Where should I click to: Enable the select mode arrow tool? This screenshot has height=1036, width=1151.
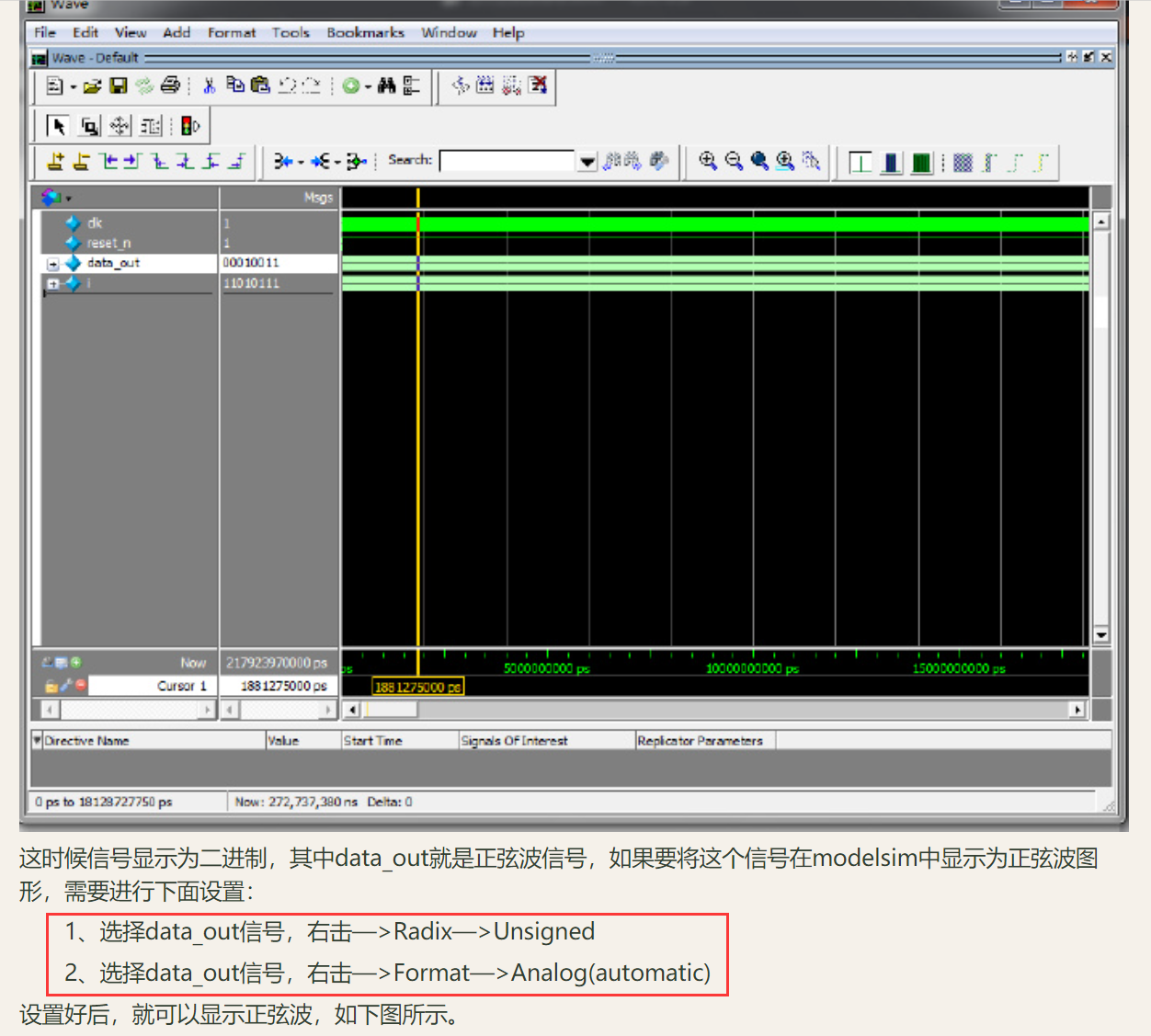[58, 125]
